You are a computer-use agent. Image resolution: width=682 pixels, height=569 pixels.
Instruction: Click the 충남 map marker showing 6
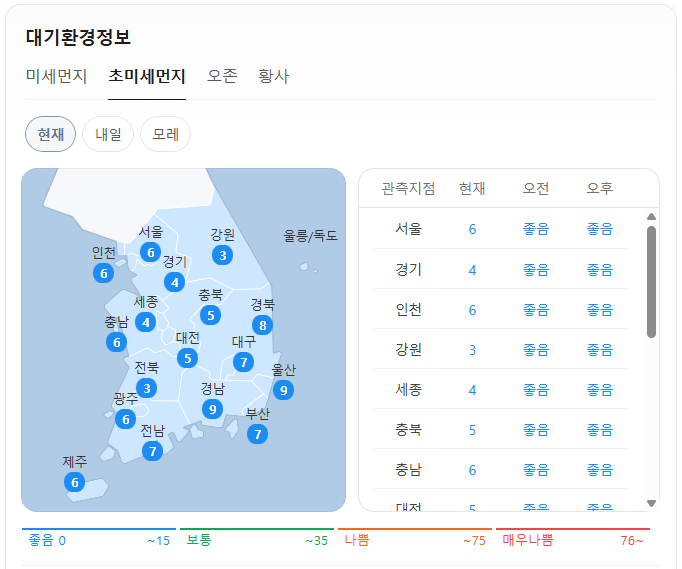[117, 342]
